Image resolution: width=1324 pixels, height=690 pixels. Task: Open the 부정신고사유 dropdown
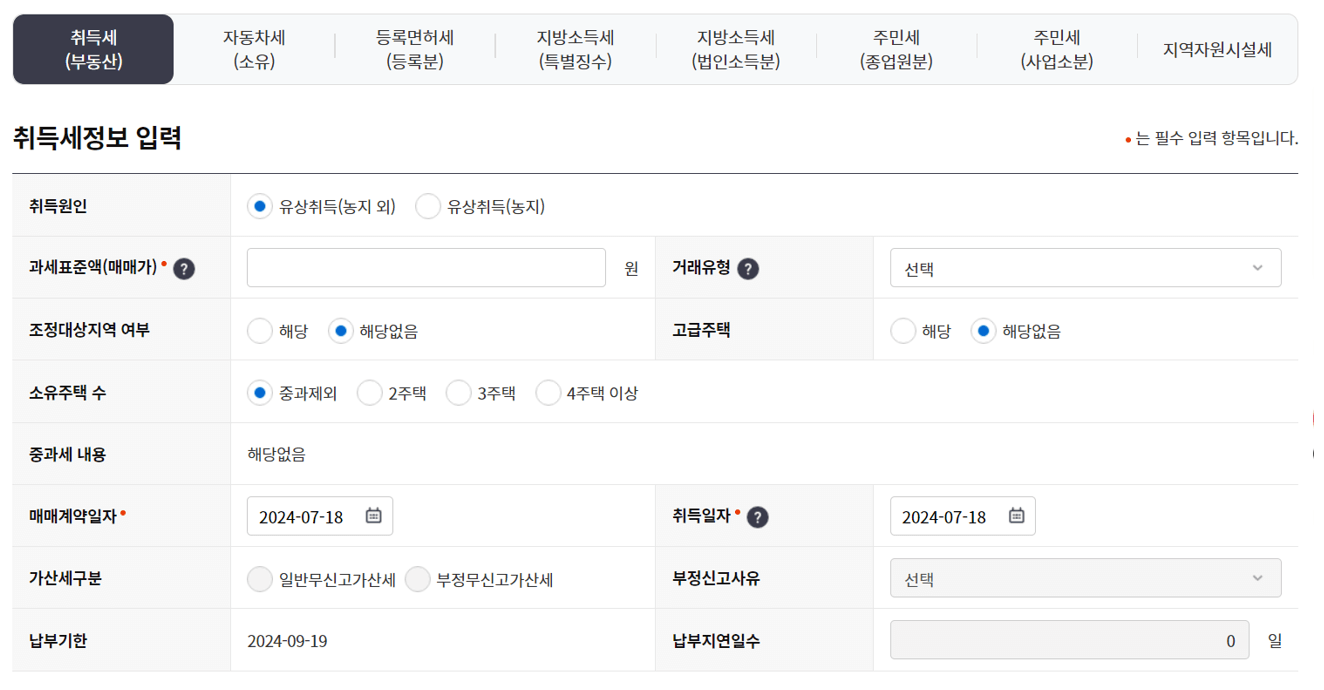pyautogui.click(x=1086, y=577)
